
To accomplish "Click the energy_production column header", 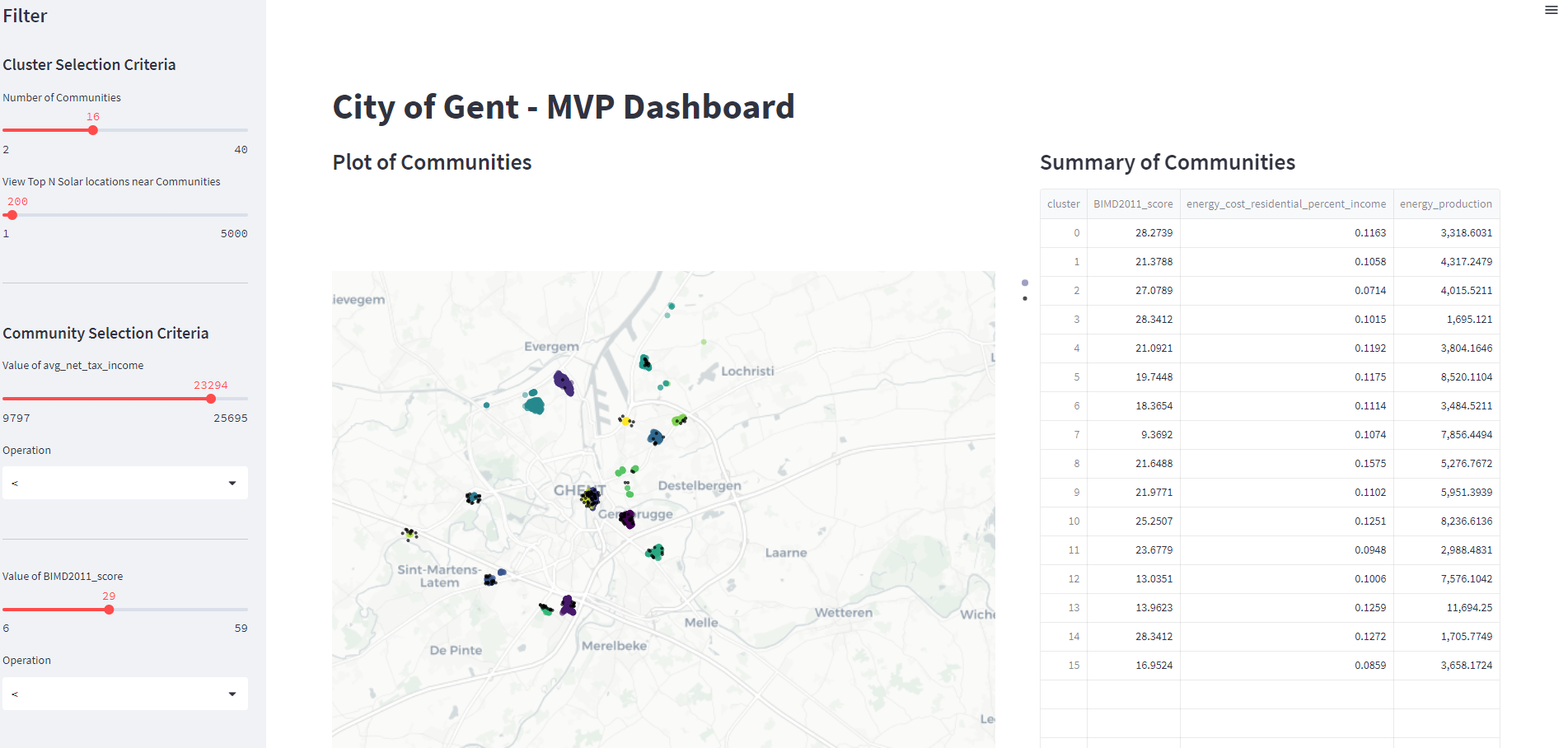I will [x=1446, y=204].
